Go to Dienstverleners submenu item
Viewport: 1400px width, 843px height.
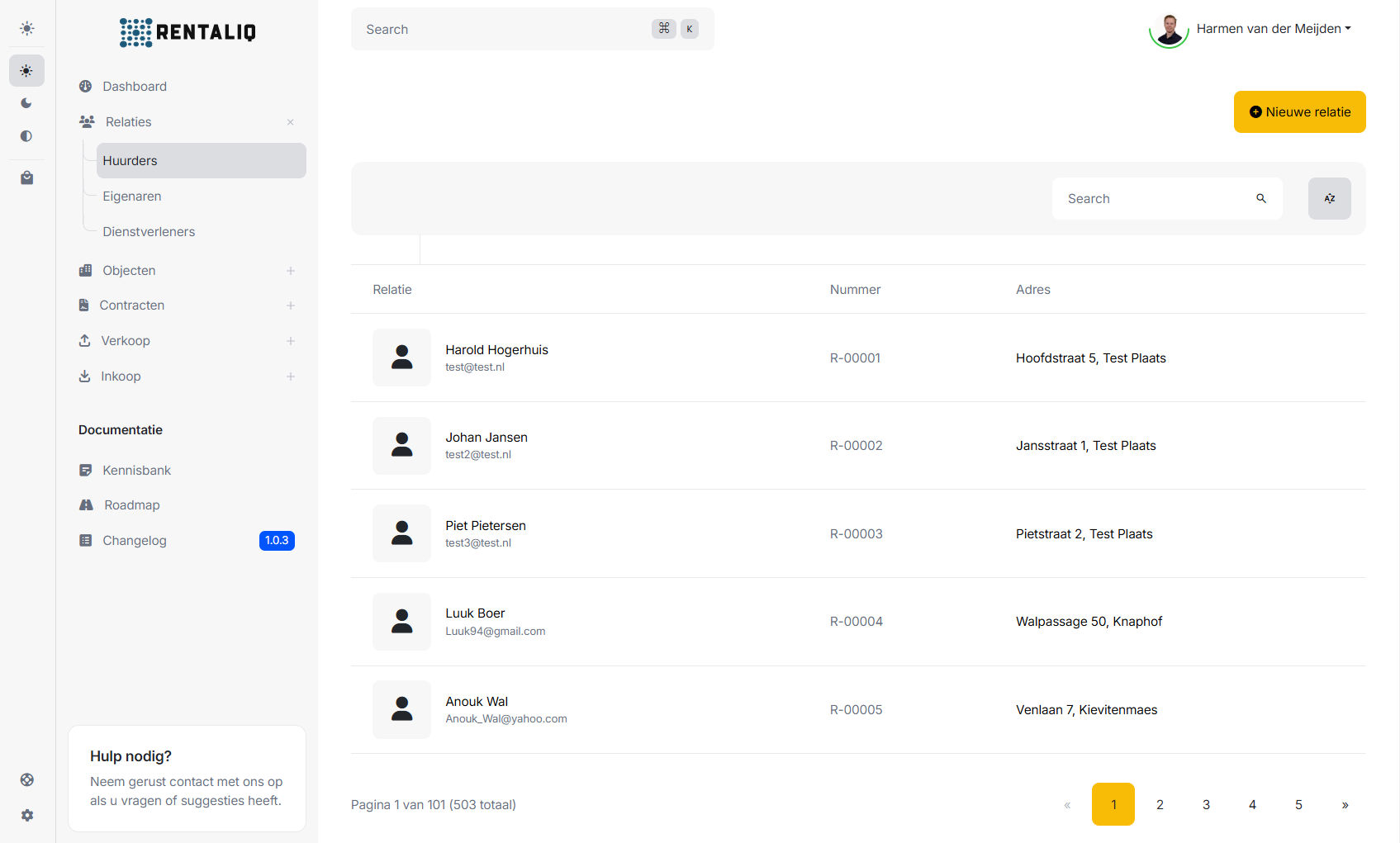pos(149,232)
